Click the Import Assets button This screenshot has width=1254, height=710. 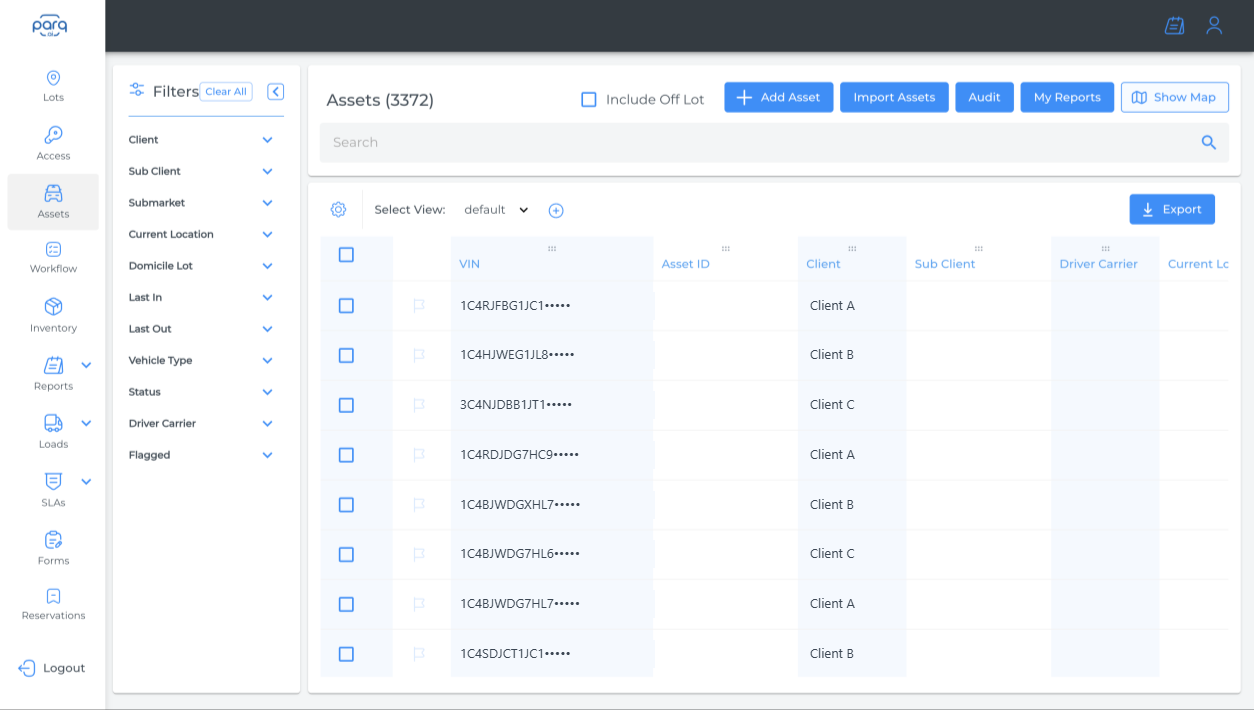coord(894,97)
